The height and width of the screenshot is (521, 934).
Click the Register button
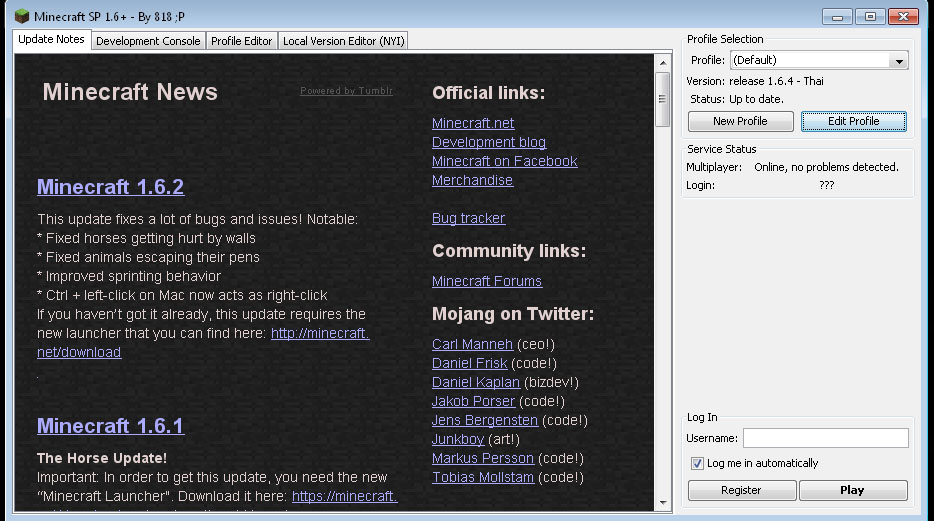[x=741, y=490]
